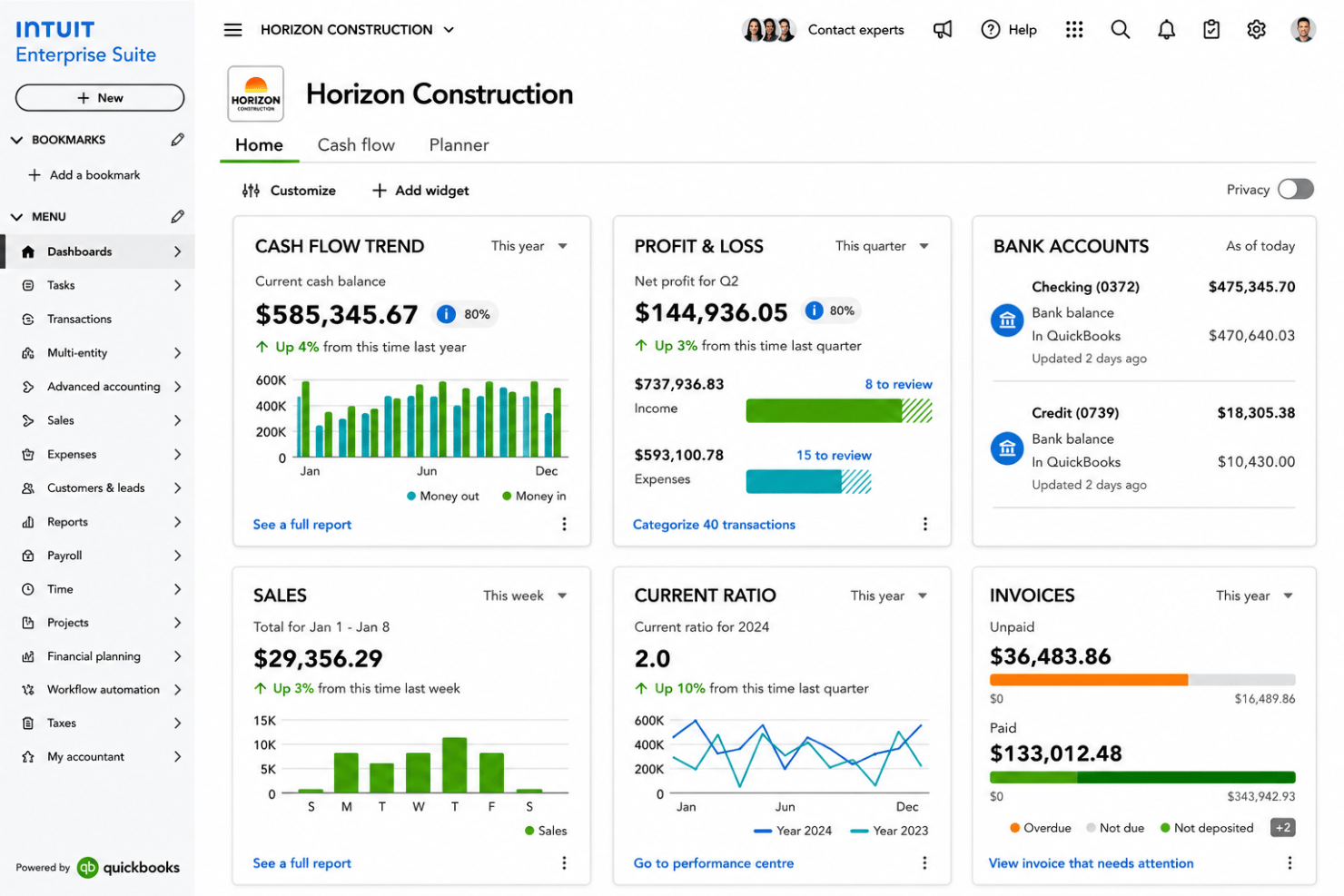This screenshot has height=896, width=1344.
Task: Click the green Paid invoices bar
Action: click(1142, 777)
